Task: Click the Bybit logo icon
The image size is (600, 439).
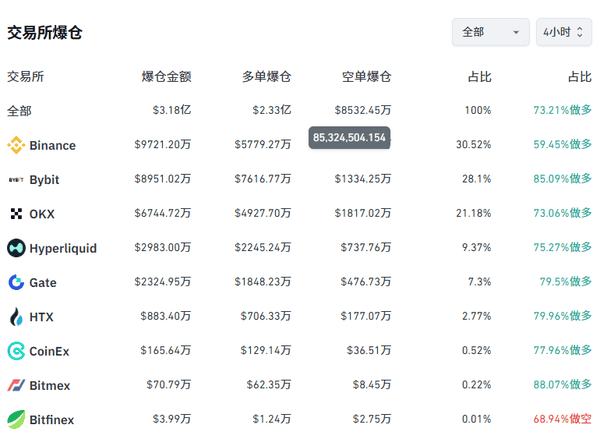Action: 16,180
